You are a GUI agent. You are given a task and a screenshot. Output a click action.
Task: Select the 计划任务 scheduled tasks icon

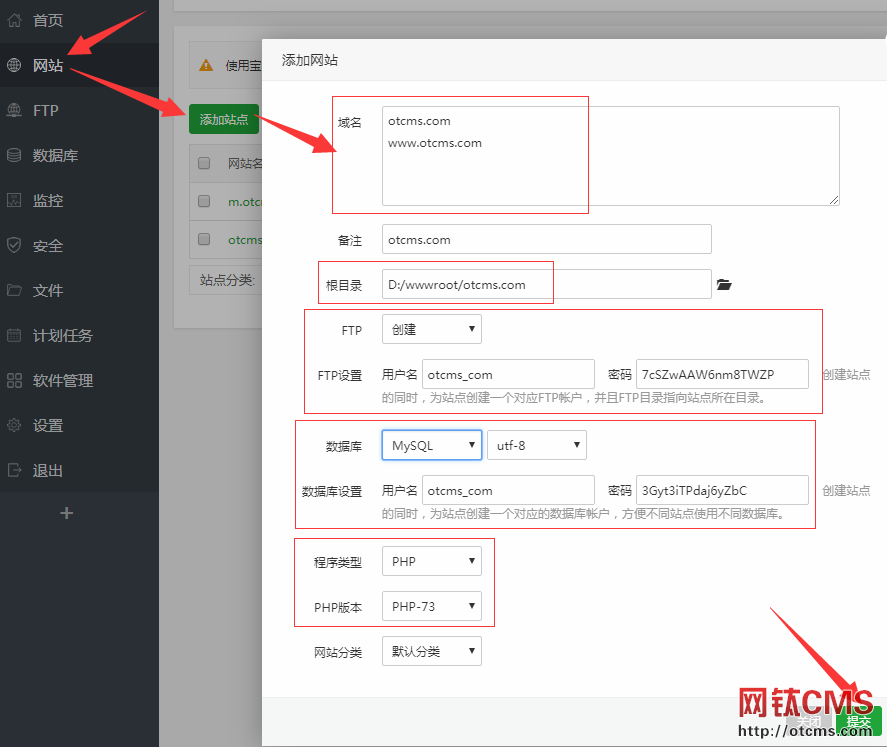coord(15,335)
